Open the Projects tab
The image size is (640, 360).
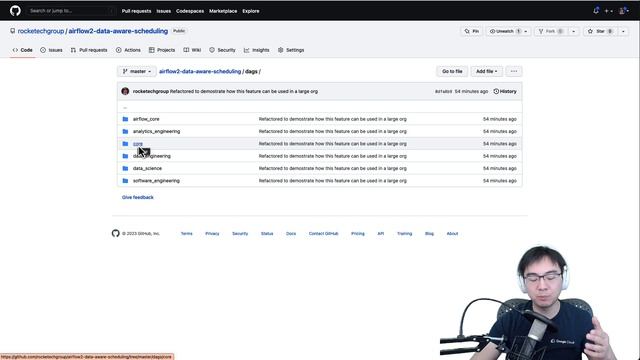pyautogui.click(x=162, y=50)
